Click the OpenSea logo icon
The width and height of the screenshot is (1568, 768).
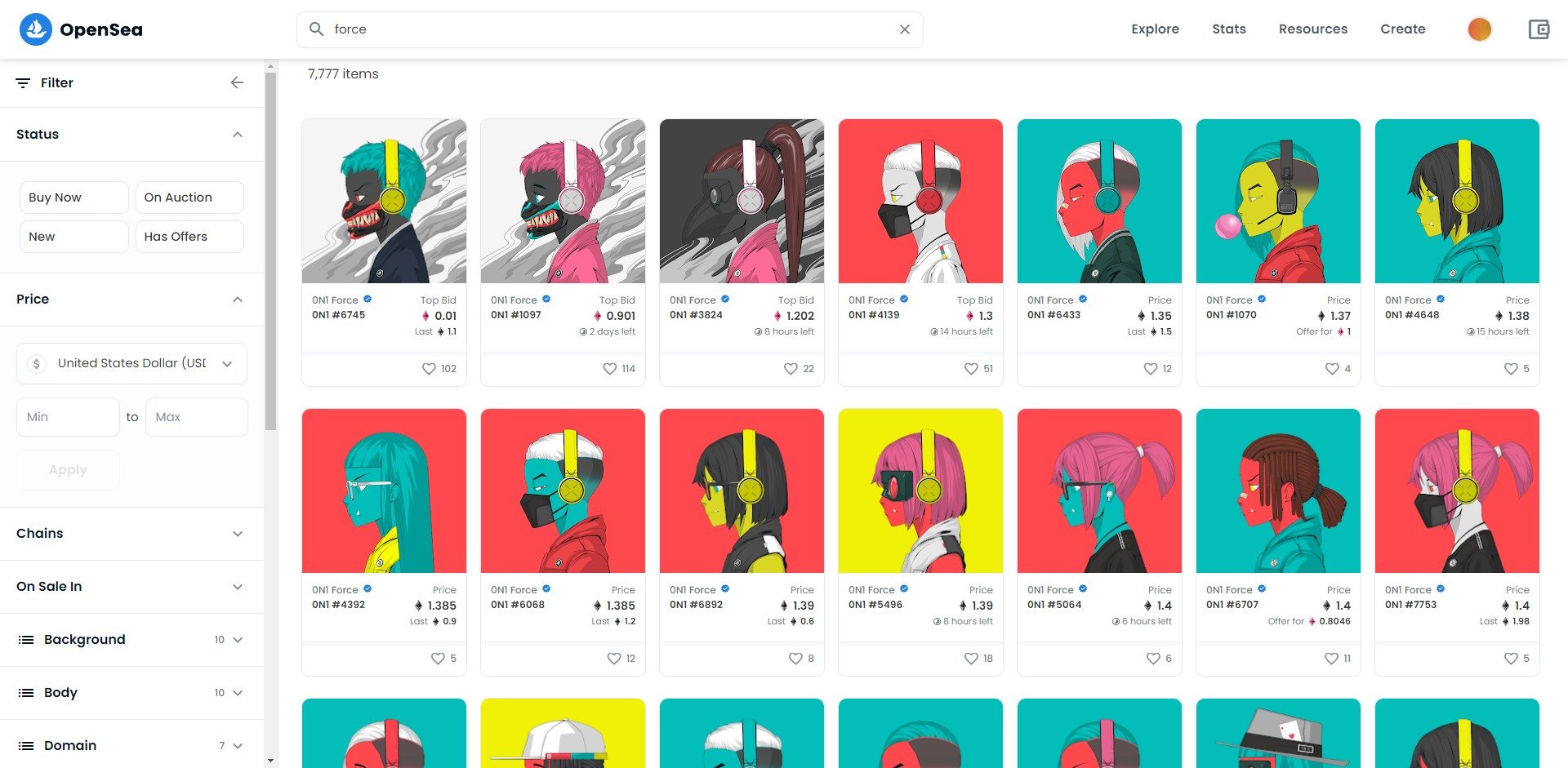[x=35, y=29]
